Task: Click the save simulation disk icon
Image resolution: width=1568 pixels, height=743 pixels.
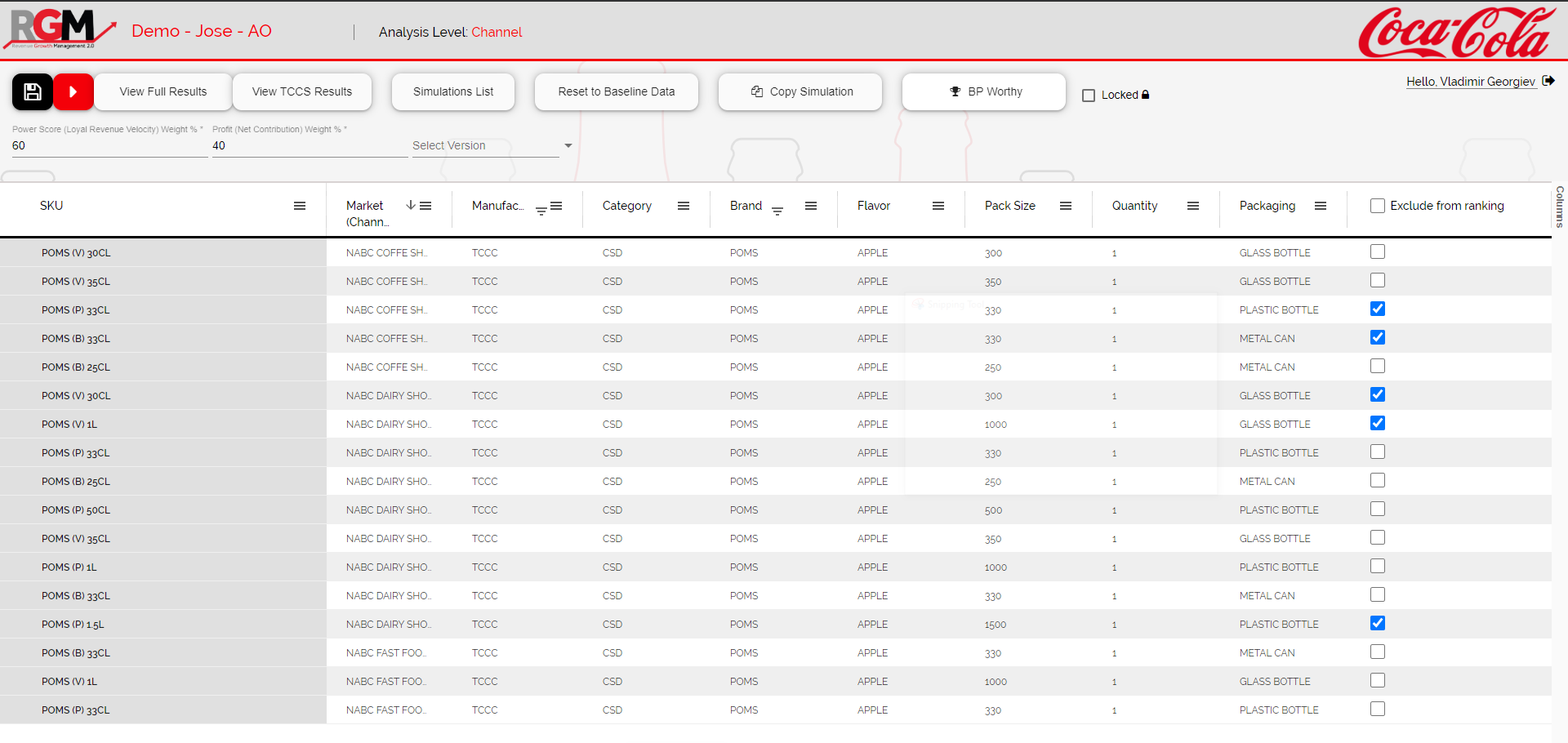Action: (x=33, y=91)
